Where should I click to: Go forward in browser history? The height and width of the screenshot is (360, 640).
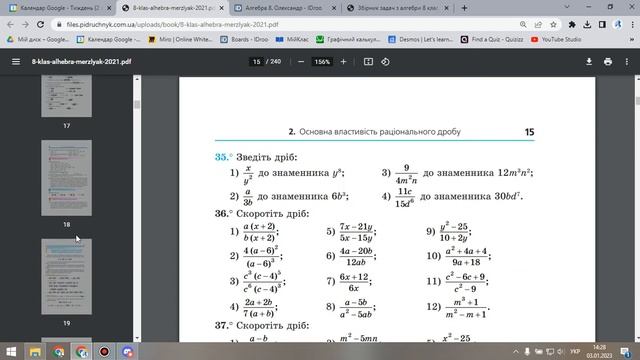[x=25, y=24]
